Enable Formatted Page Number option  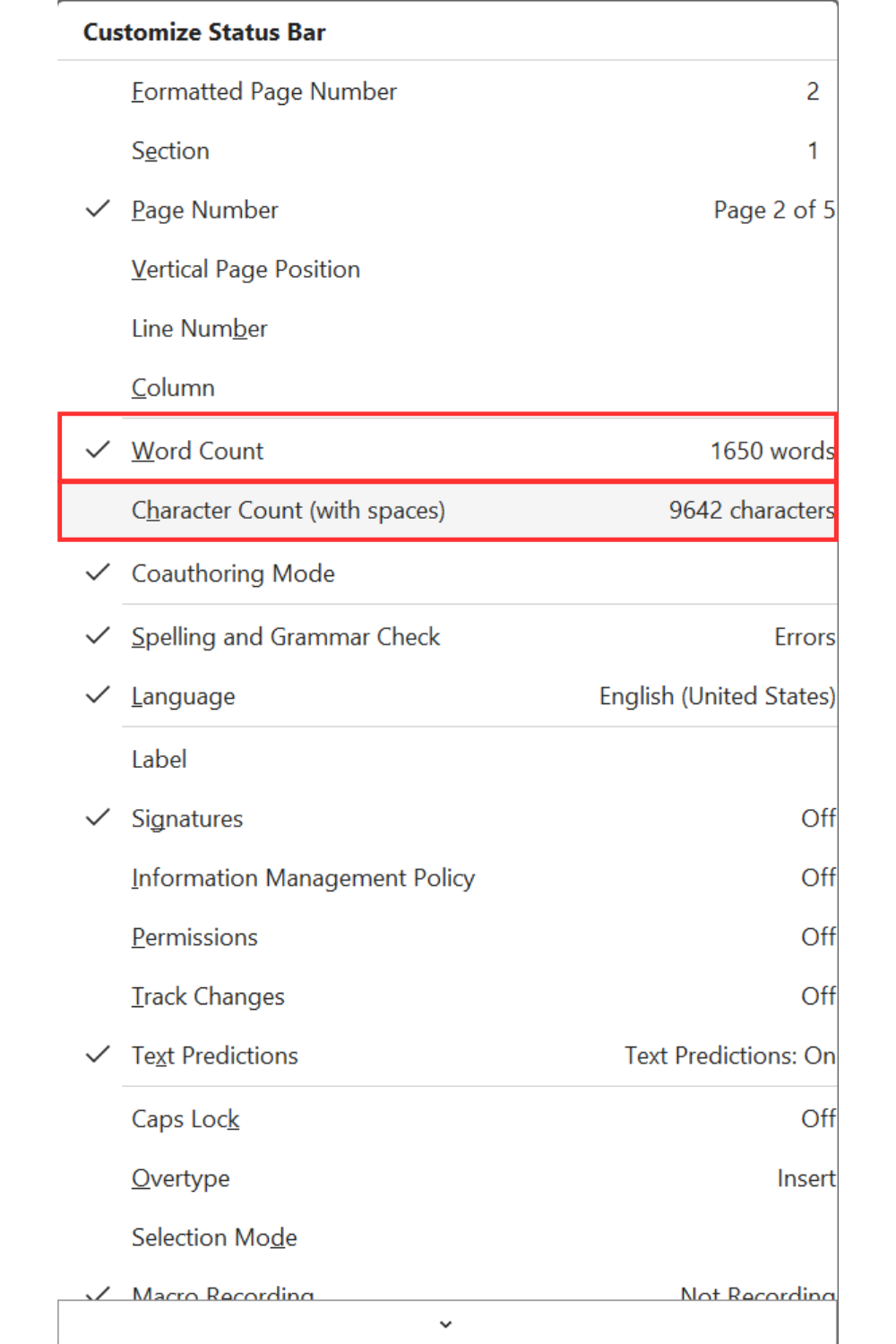pos(447,91)
